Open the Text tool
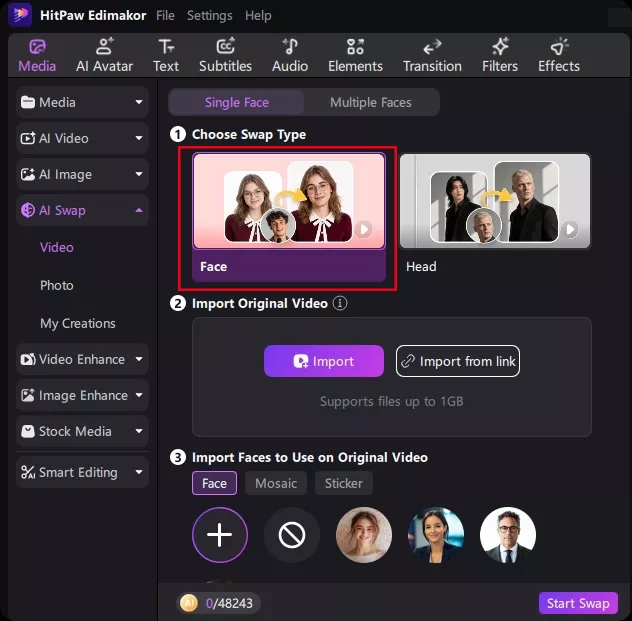This screenshot has width=632, height=621. pyautogui.click(x=166, y=56)
